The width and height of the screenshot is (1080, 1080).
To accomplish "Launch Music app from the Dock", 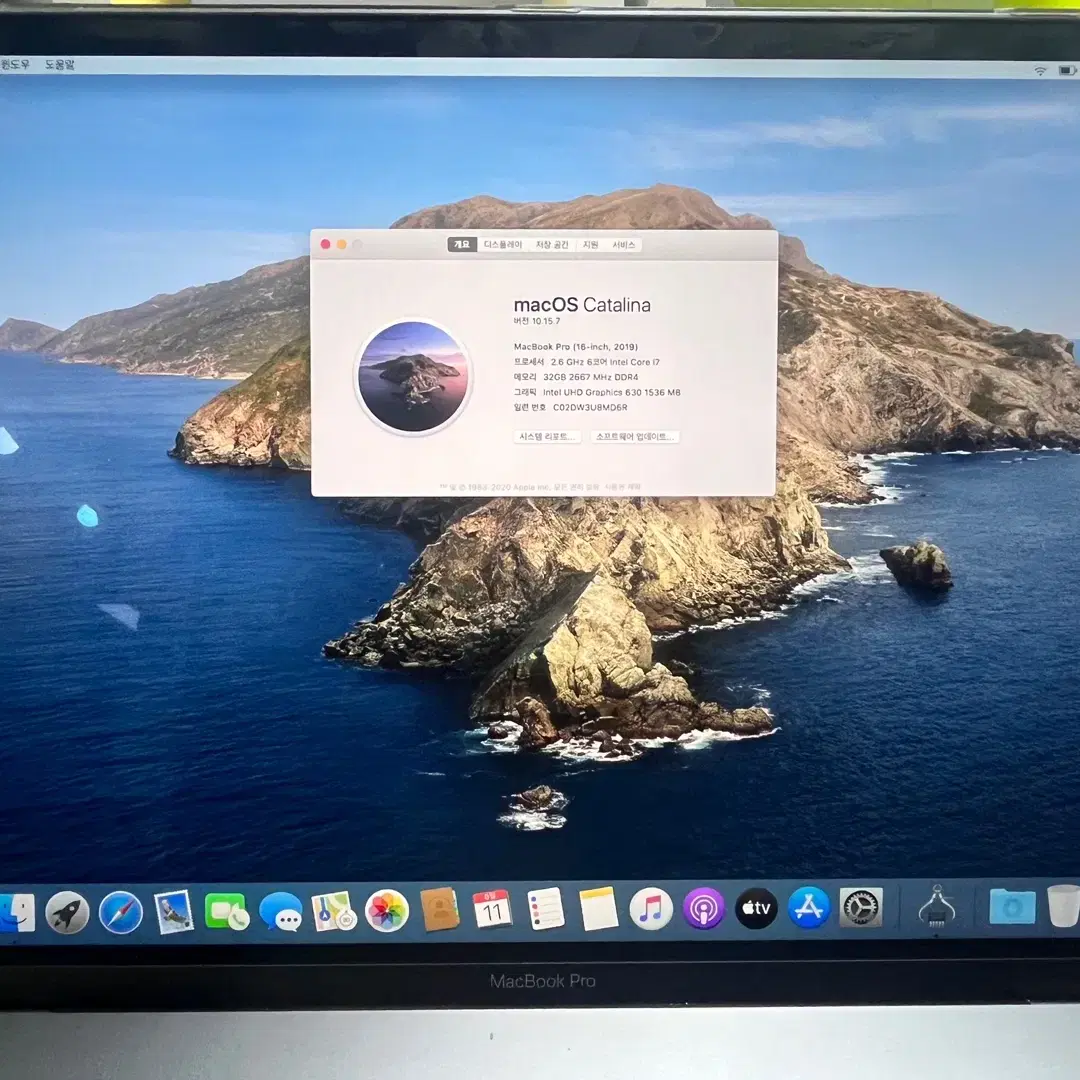I will click(x=651, y=908).
